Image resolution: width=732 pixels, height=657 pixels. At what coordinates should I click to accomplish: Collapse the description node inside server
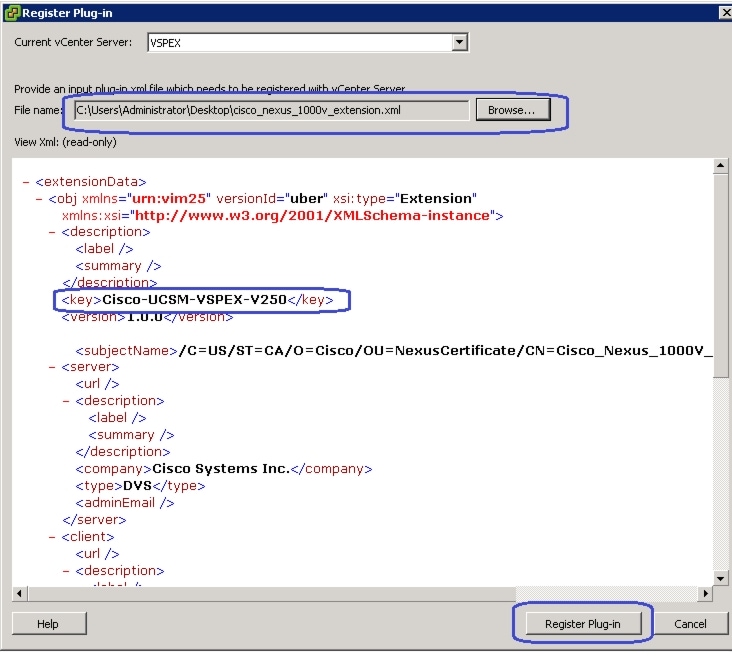(x=66, y=401)
